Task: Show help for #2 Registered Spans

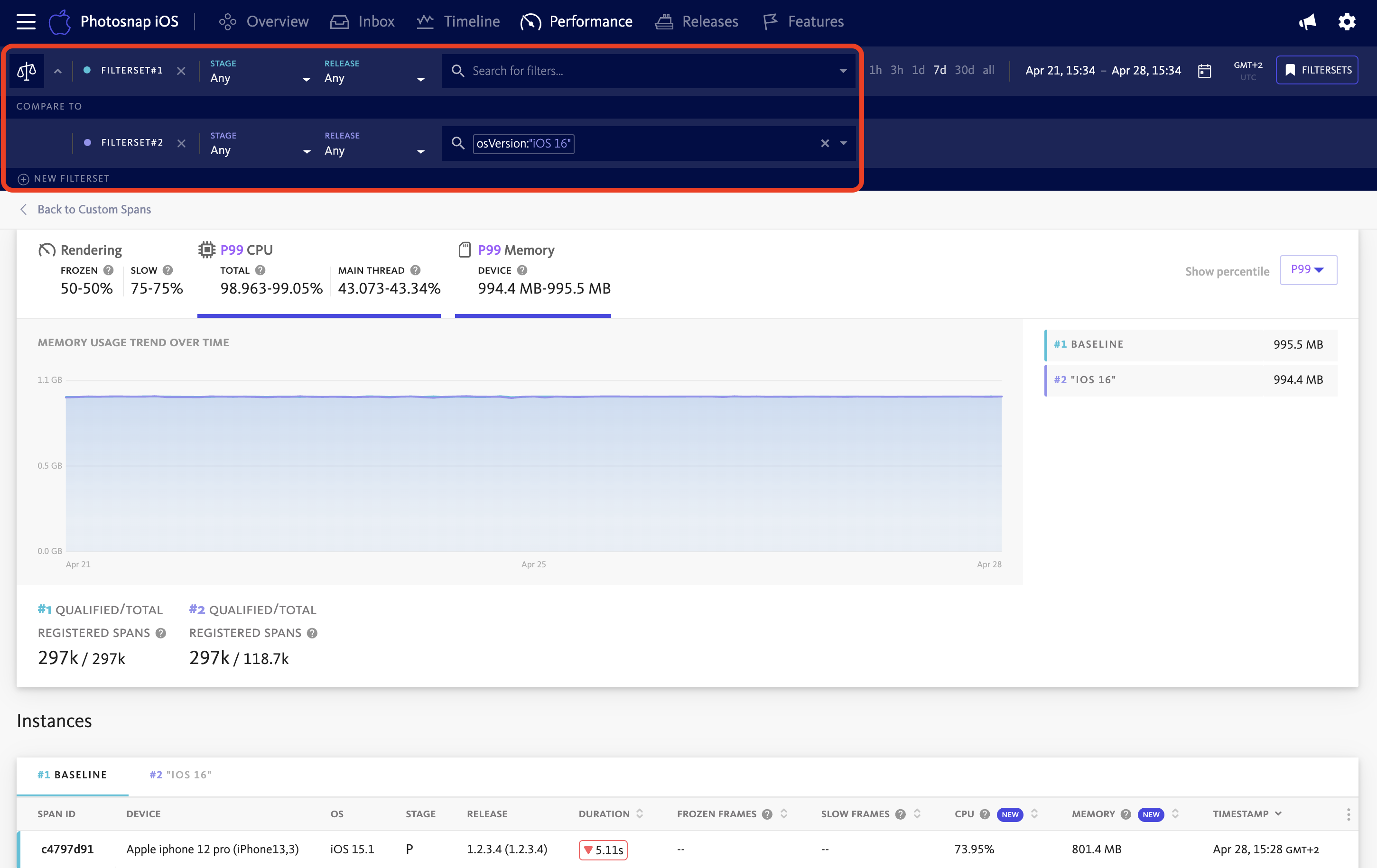Action: [312, 633]
